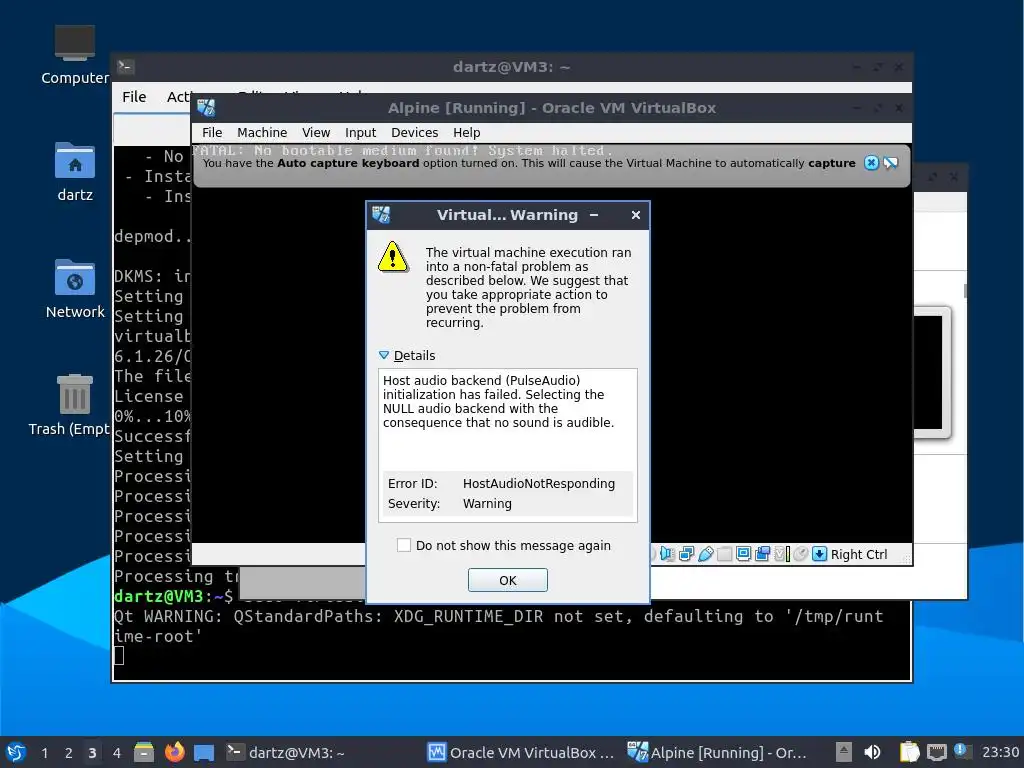Open the Trash desktop icon
1024x768 pixels.
tap(75, 405)
